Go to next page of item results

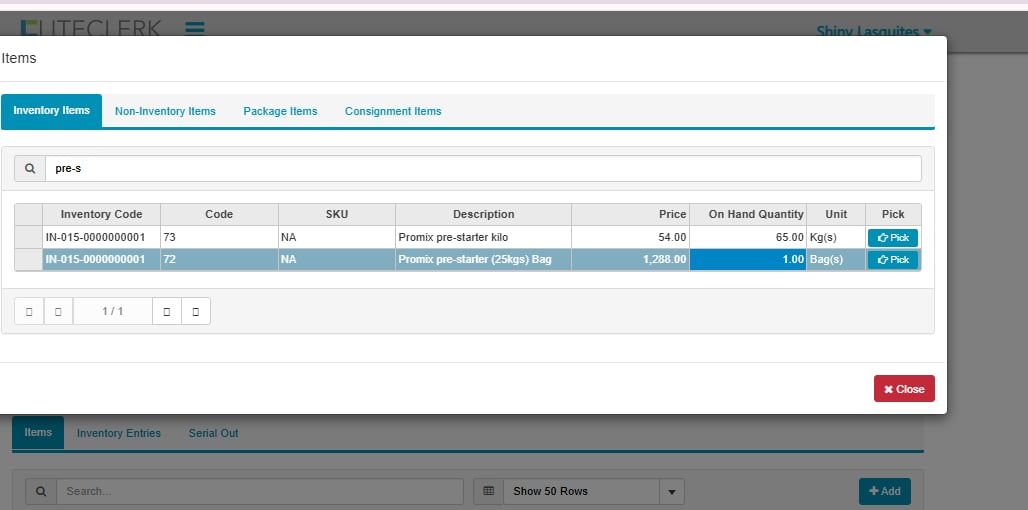pos(166,312)
